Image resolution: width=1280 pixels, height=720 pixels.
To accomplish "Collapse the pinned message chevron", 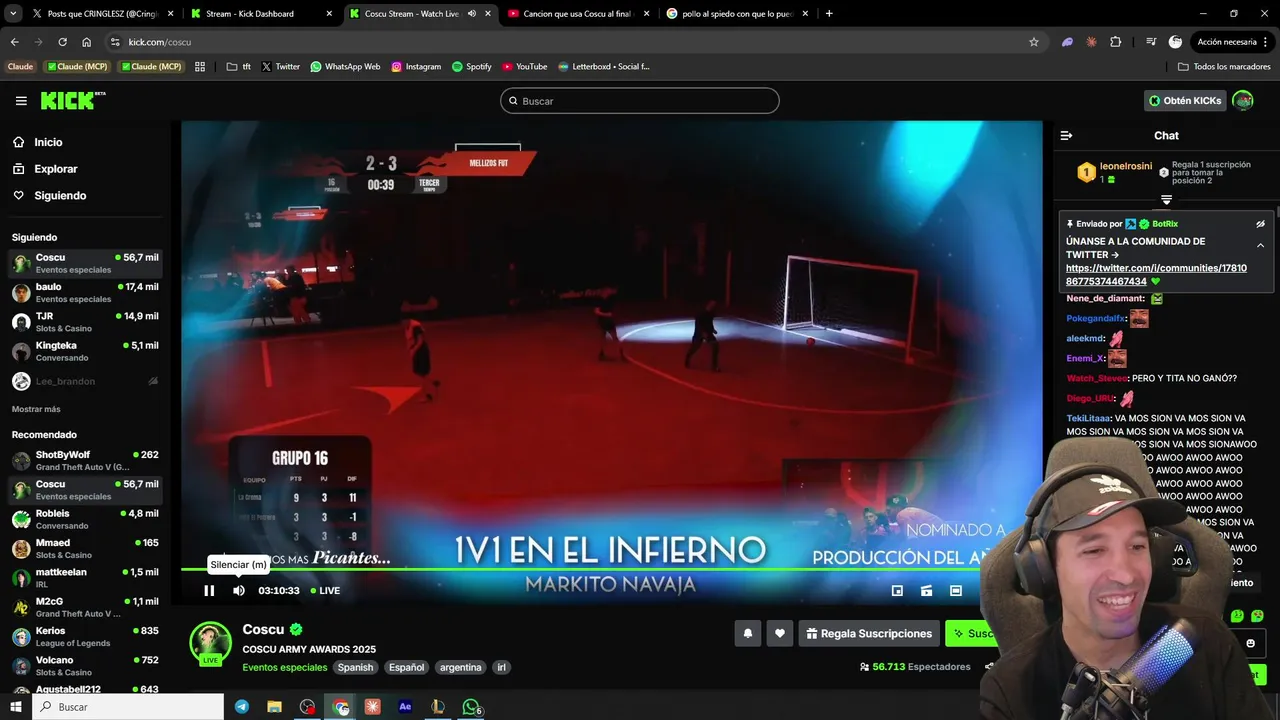I will click(x=1260, y=245).
